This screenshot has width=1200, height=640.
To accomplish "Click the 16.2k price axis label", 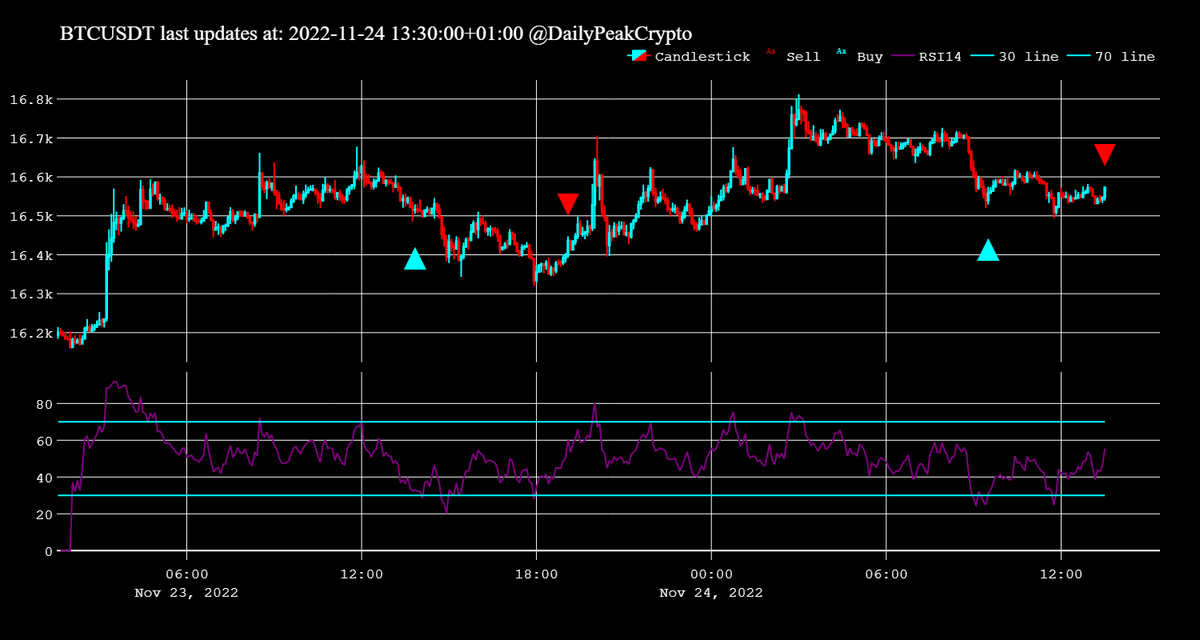I will point(30,333).
